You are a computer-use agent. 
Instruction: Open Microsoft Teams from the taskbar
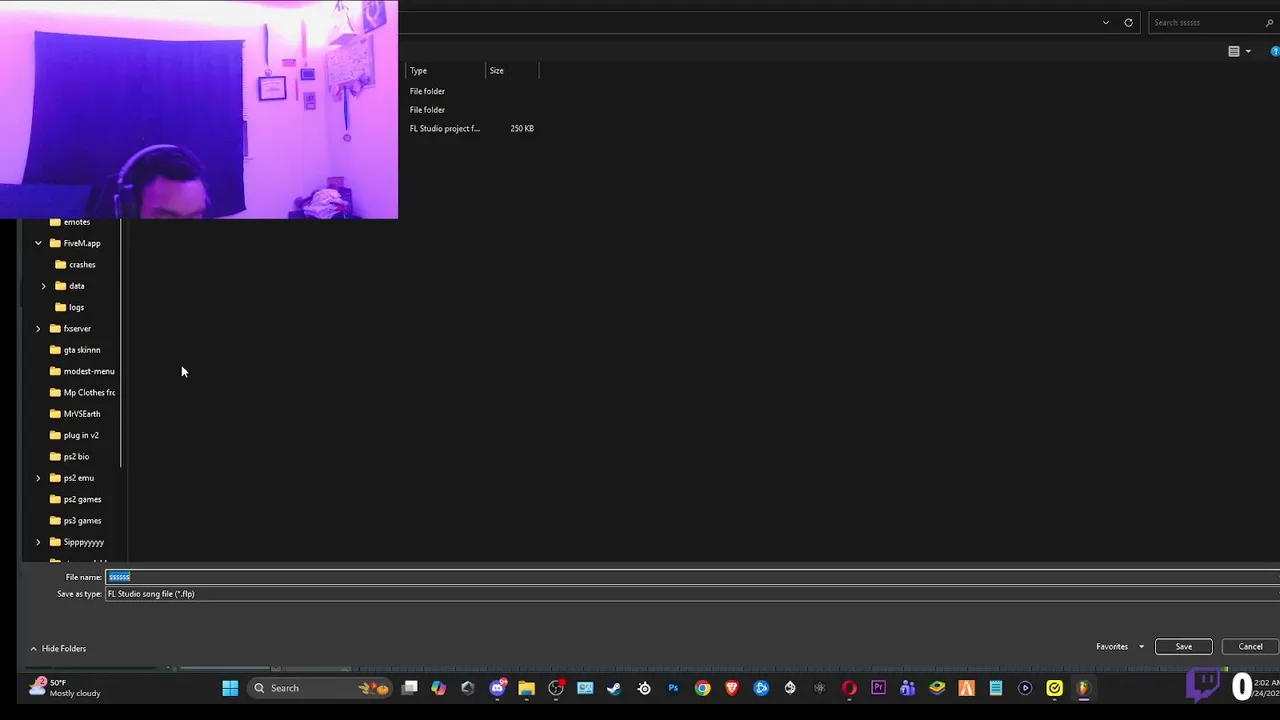click(908, 688)
